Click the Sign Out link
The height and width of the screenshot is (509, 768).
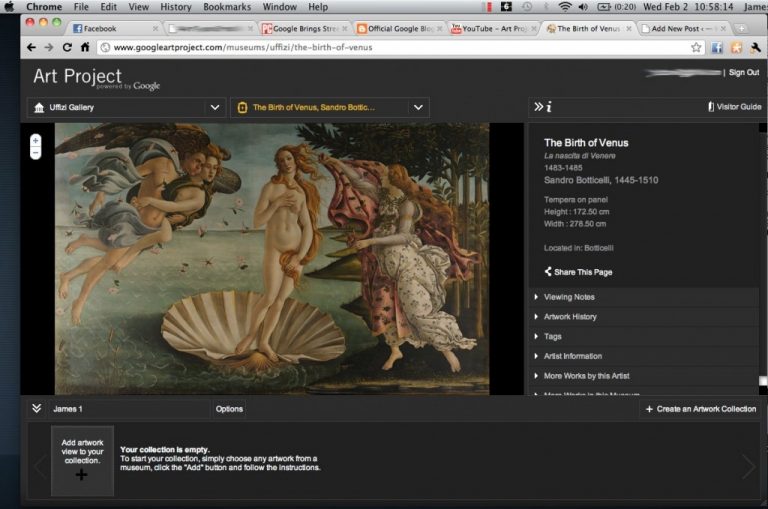pyautogui.click(x=744, y=73)
